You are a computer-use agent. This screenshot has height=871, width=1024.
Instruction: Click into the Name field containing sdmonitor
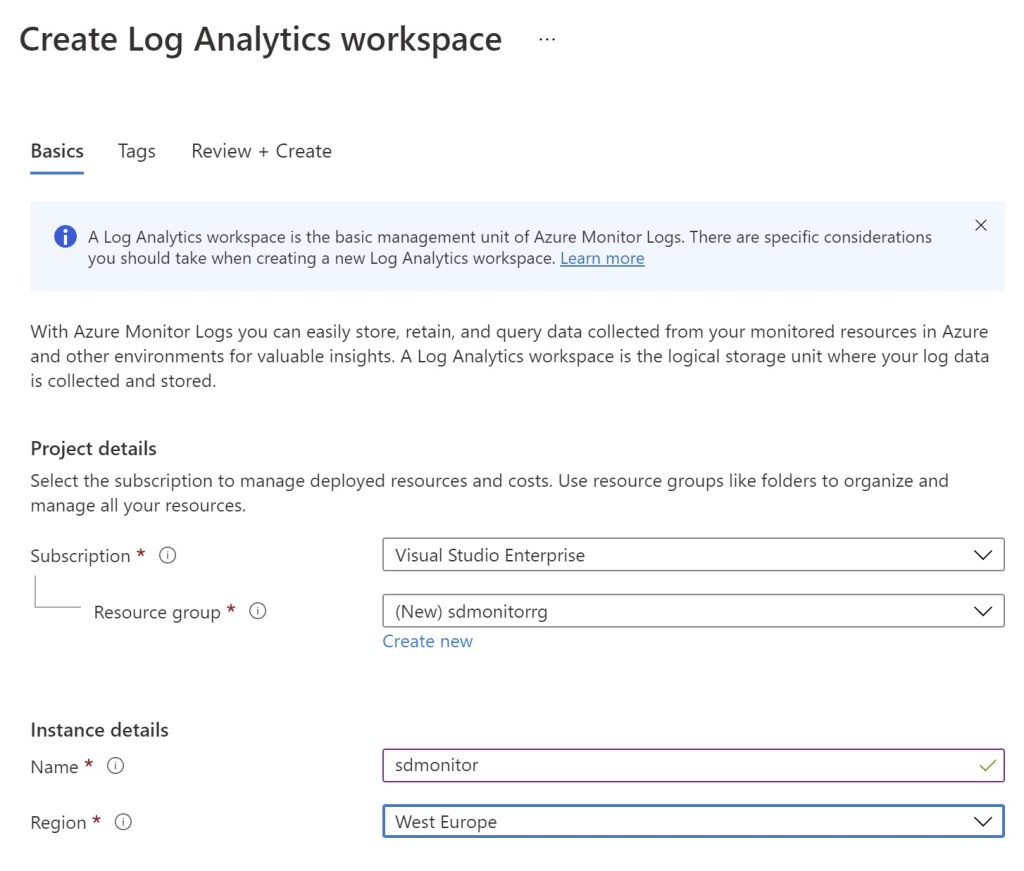(x=670, y=766)
